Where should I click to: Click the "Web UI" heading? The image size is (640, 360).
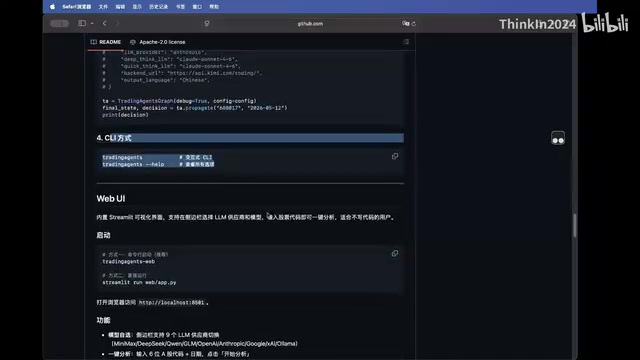pos(111,198)
